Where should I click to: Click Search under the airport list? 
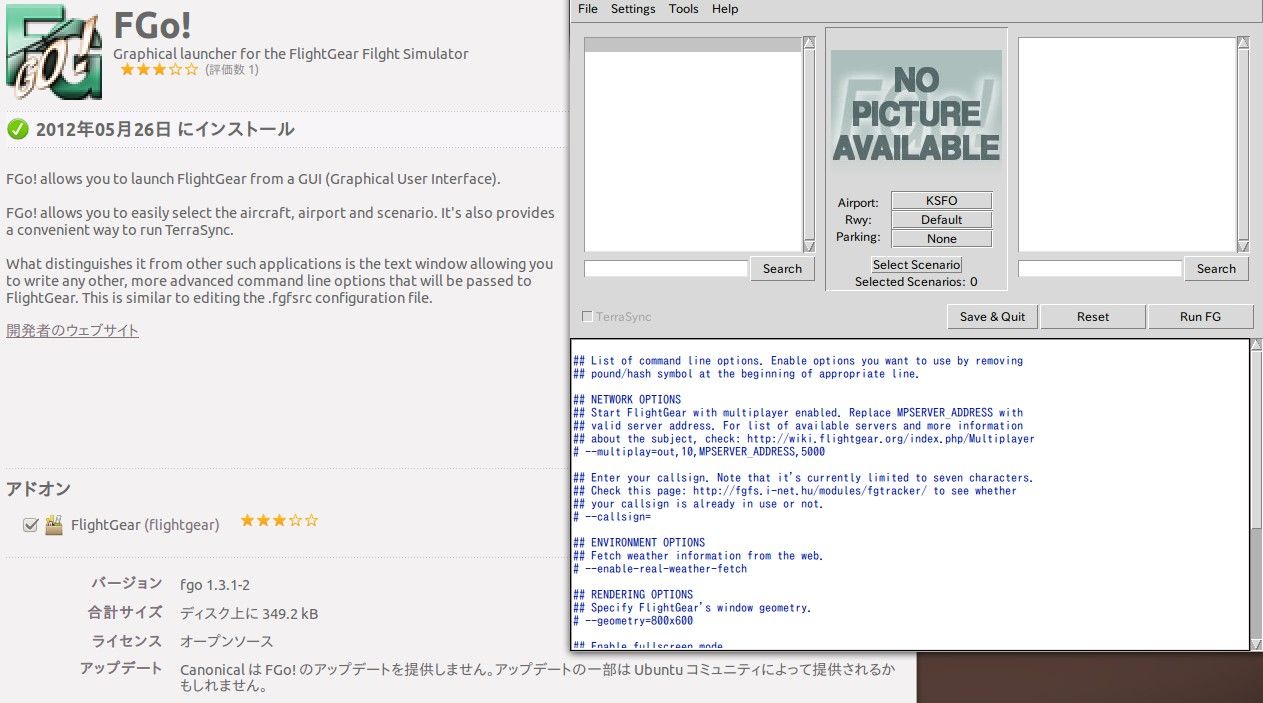click(1216, 269)
